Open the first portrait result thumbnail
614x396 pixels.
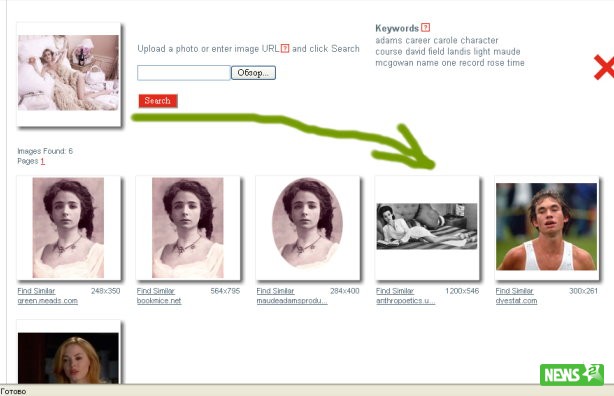69,228
